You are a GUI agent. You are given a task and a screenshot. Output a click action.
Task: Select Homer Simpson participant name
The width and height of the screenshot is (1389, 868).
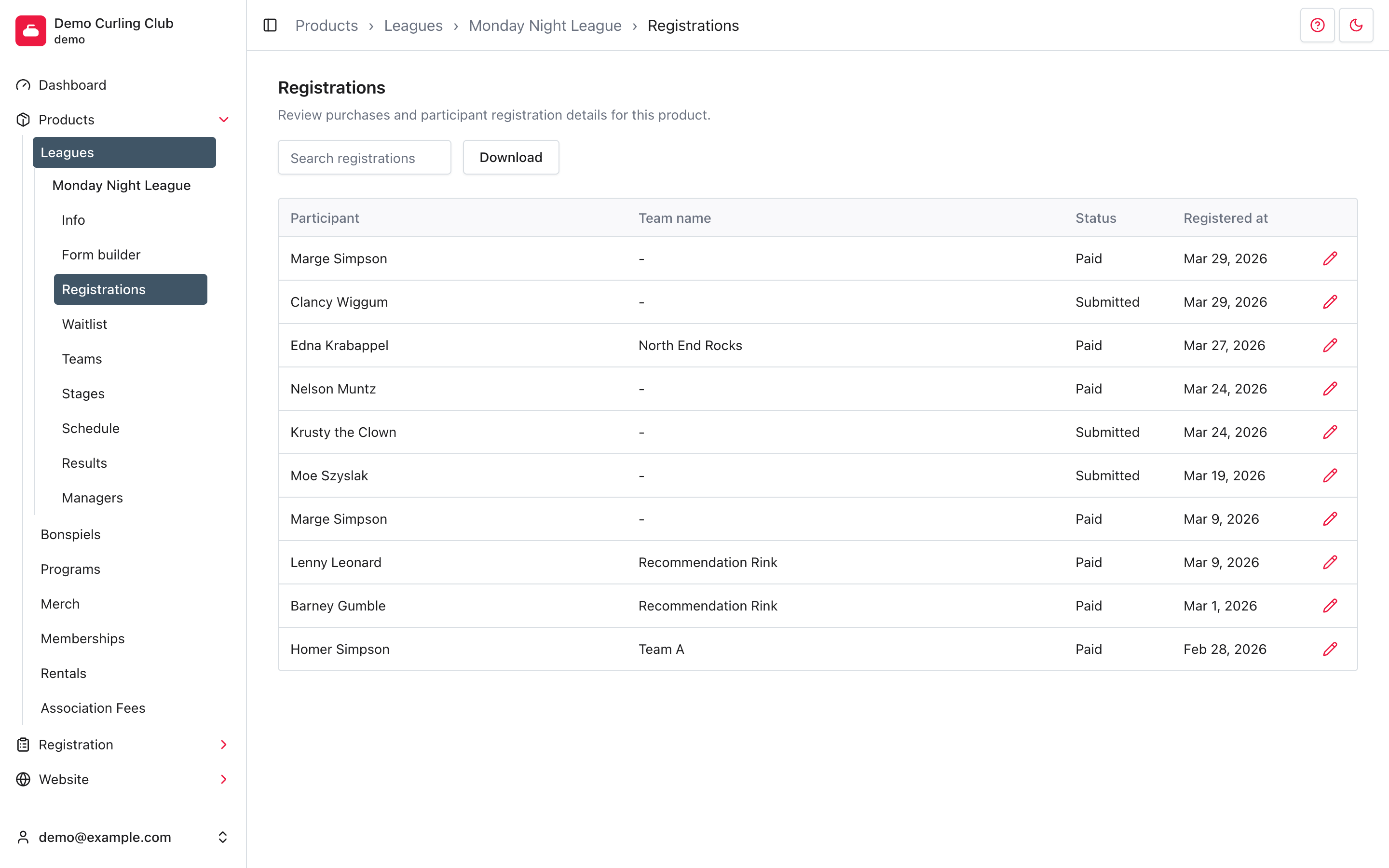click(x=340, y=649)
